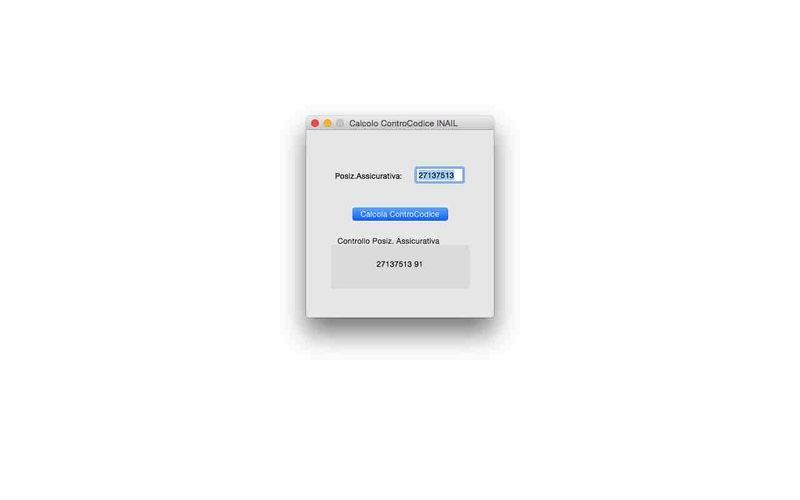Click the word Calcola on the blue button
The height and width of the screenshot is (500, 800).
coord(374,214)
